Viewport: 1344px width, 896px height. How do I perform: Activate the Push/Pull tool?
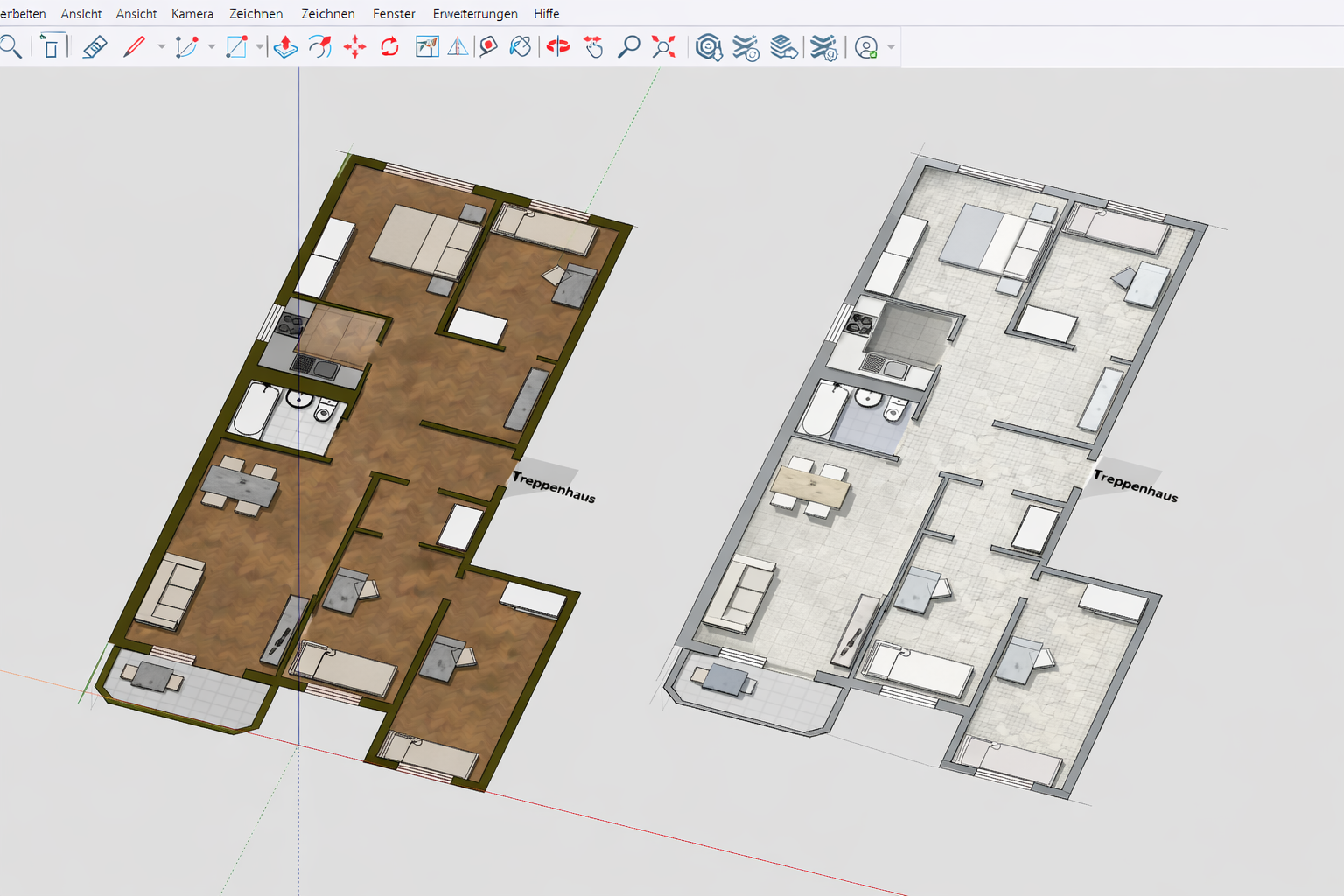[x=285, y=46]
